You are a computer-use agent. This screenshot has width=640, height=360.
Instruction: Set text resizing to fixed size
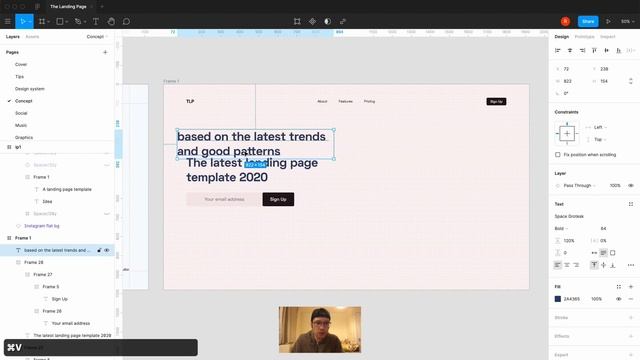coord(613,253)
